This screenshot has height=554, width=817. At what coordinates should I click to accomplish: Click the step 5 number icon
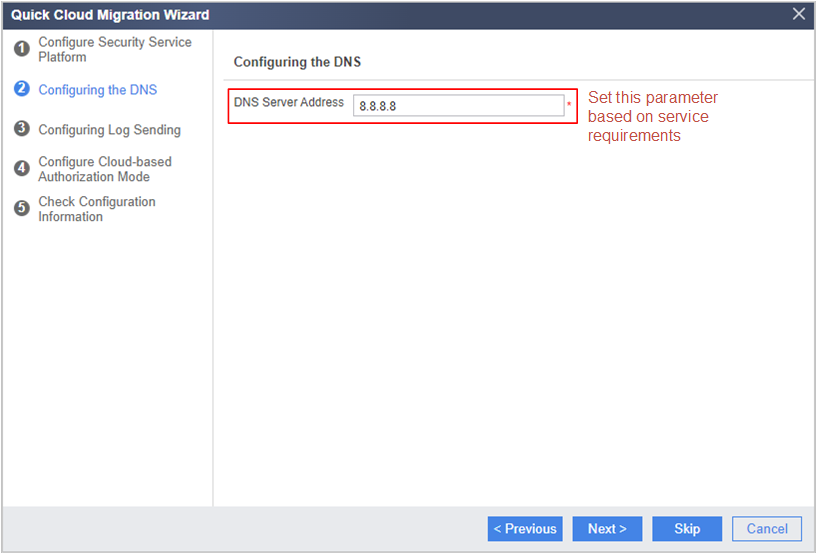(x=21, y=208)
